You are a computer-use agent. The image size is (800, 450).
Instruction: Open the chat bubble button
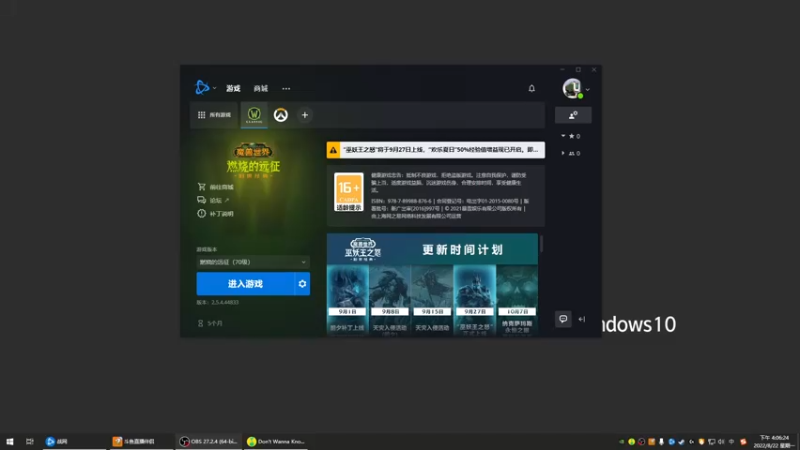[563, 319]
